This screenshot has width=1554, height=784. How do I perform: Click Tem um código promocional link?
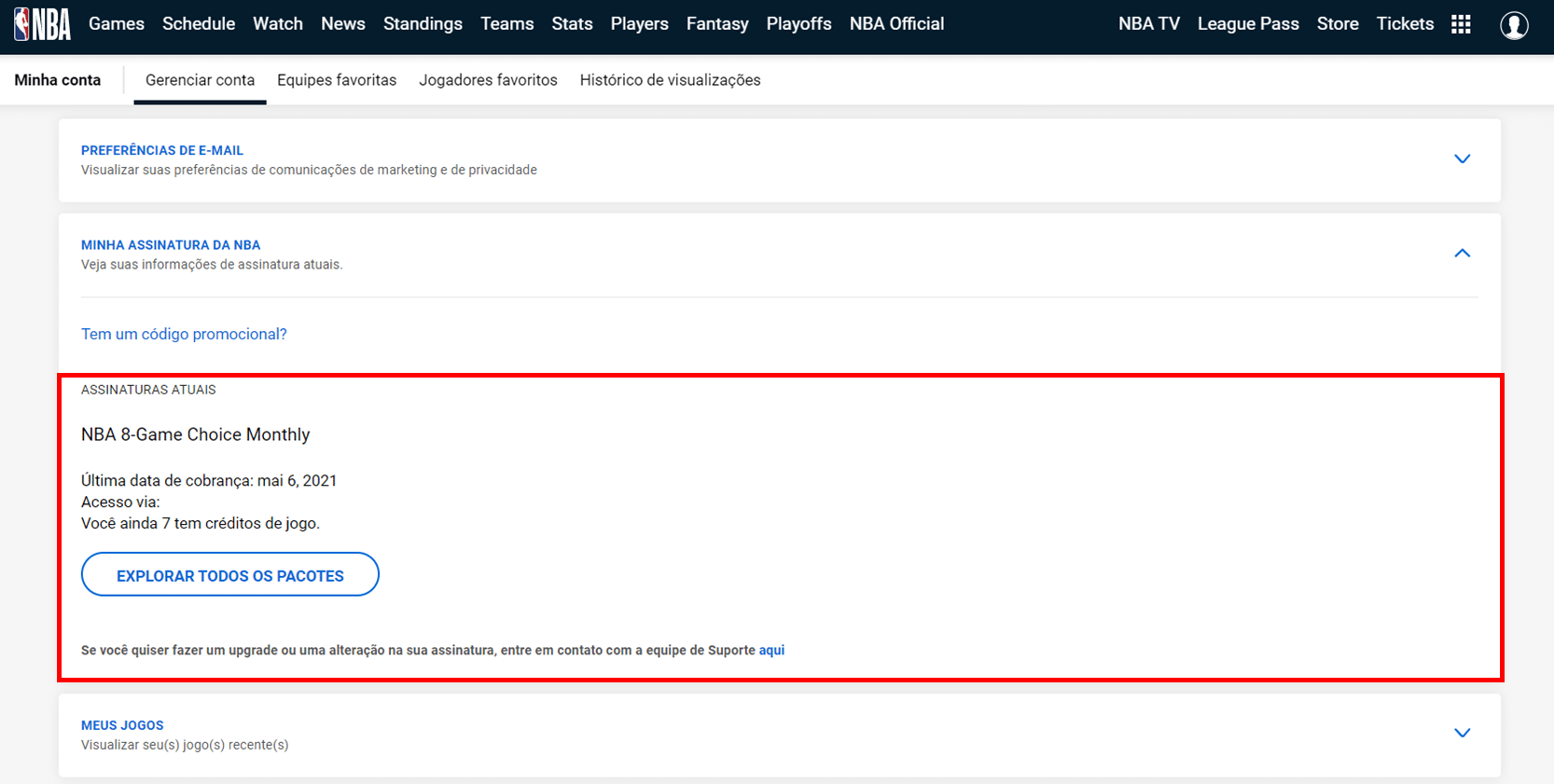[x=184, y=335]
